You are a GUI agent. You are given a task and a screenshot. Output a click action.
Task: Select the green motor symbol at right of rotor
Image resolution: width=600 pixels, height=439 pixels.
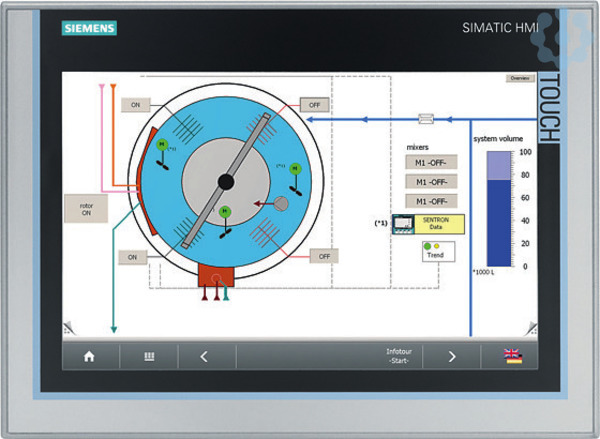pyautogui.click(x=296, y=172)
